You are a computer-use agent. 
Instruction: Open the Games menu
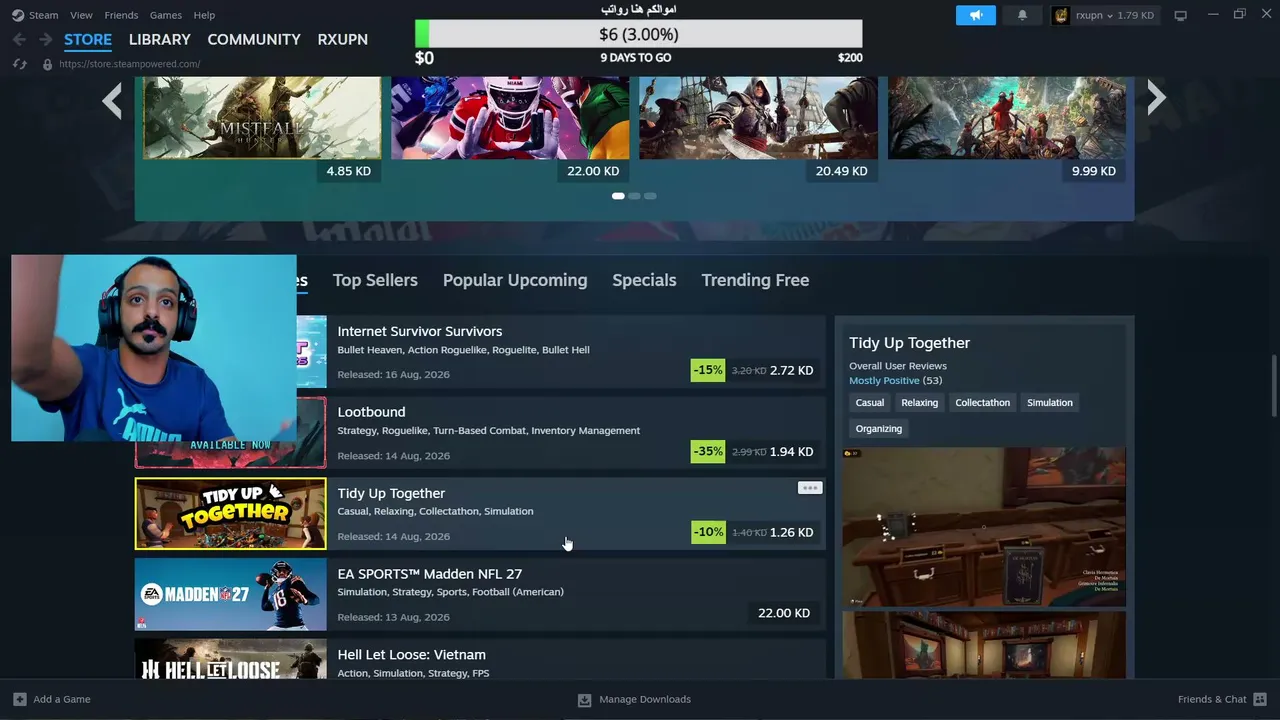pyautogui.click(x=166, y=15)
